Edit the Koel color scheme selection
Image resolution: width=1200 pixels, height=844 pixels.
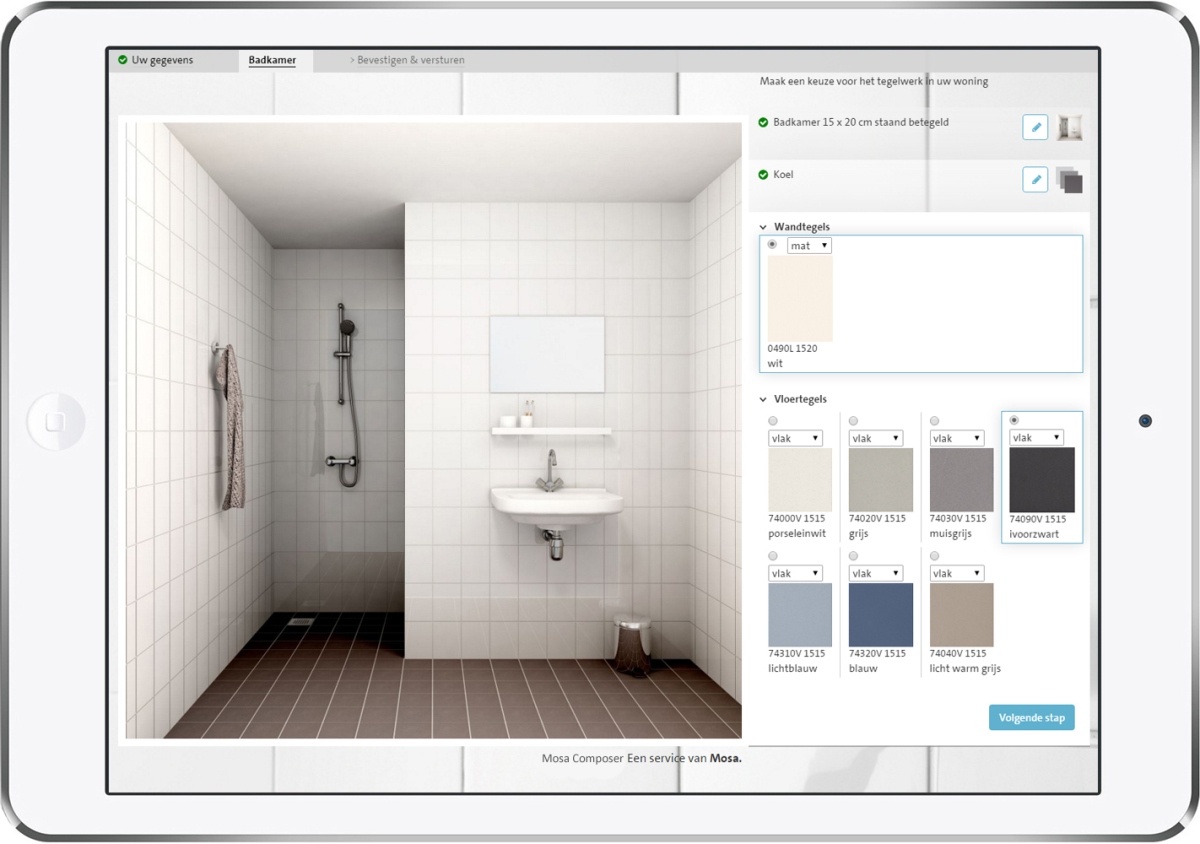click(1035, 180)
